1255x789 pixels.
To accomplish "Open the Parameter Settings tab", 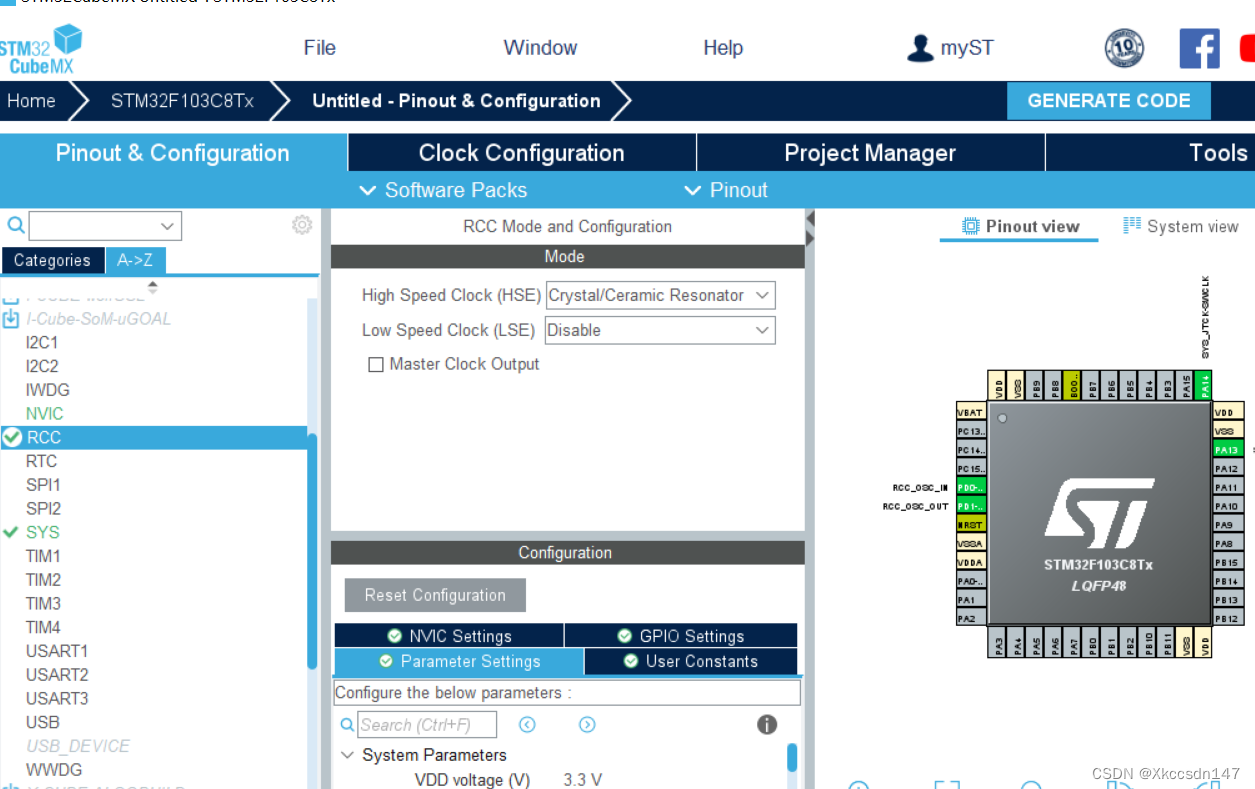I will pyautogui.click(x=459, y=661).
